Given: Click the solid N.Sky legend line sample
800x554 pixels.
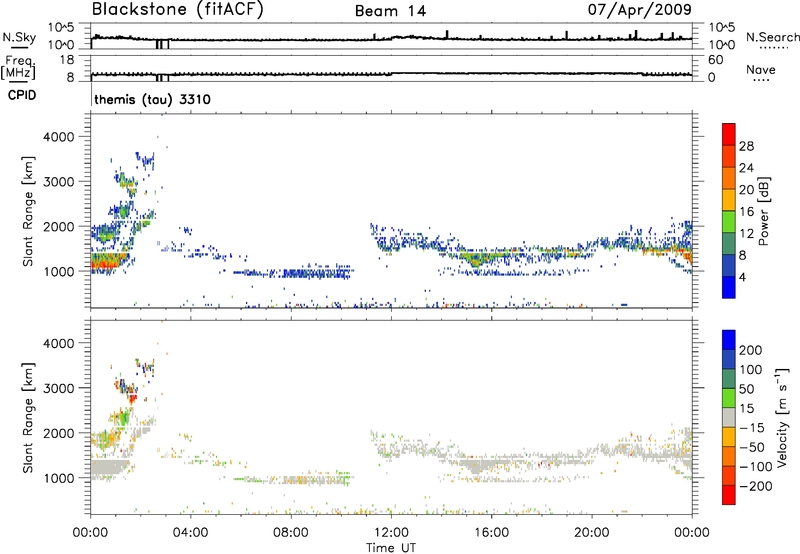Looking at the screenshot, I should (19, 48).
